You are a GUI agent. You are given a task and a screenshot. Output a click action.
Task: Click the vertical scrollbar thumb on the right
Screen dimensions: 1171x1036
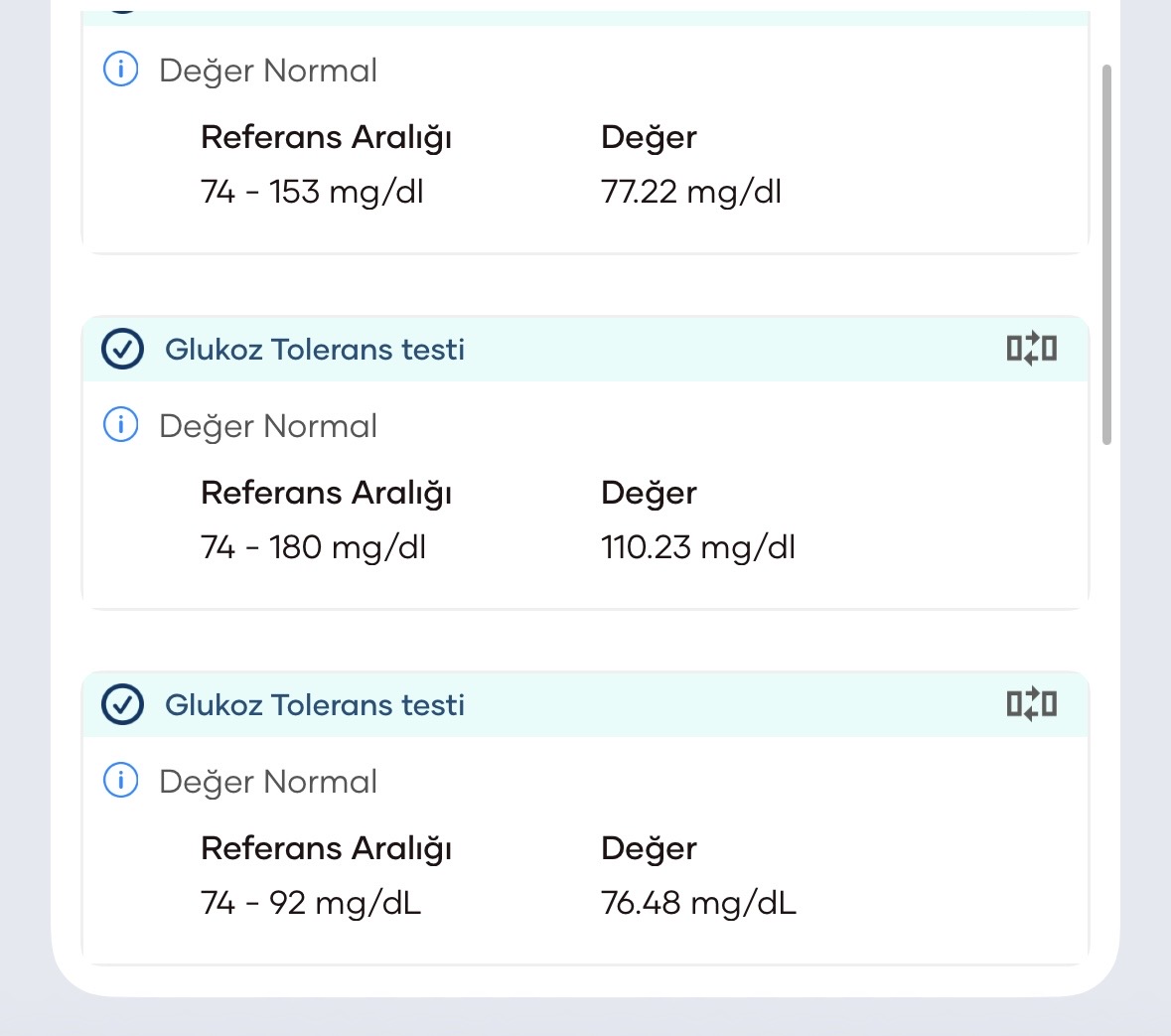coord(1107,255)
